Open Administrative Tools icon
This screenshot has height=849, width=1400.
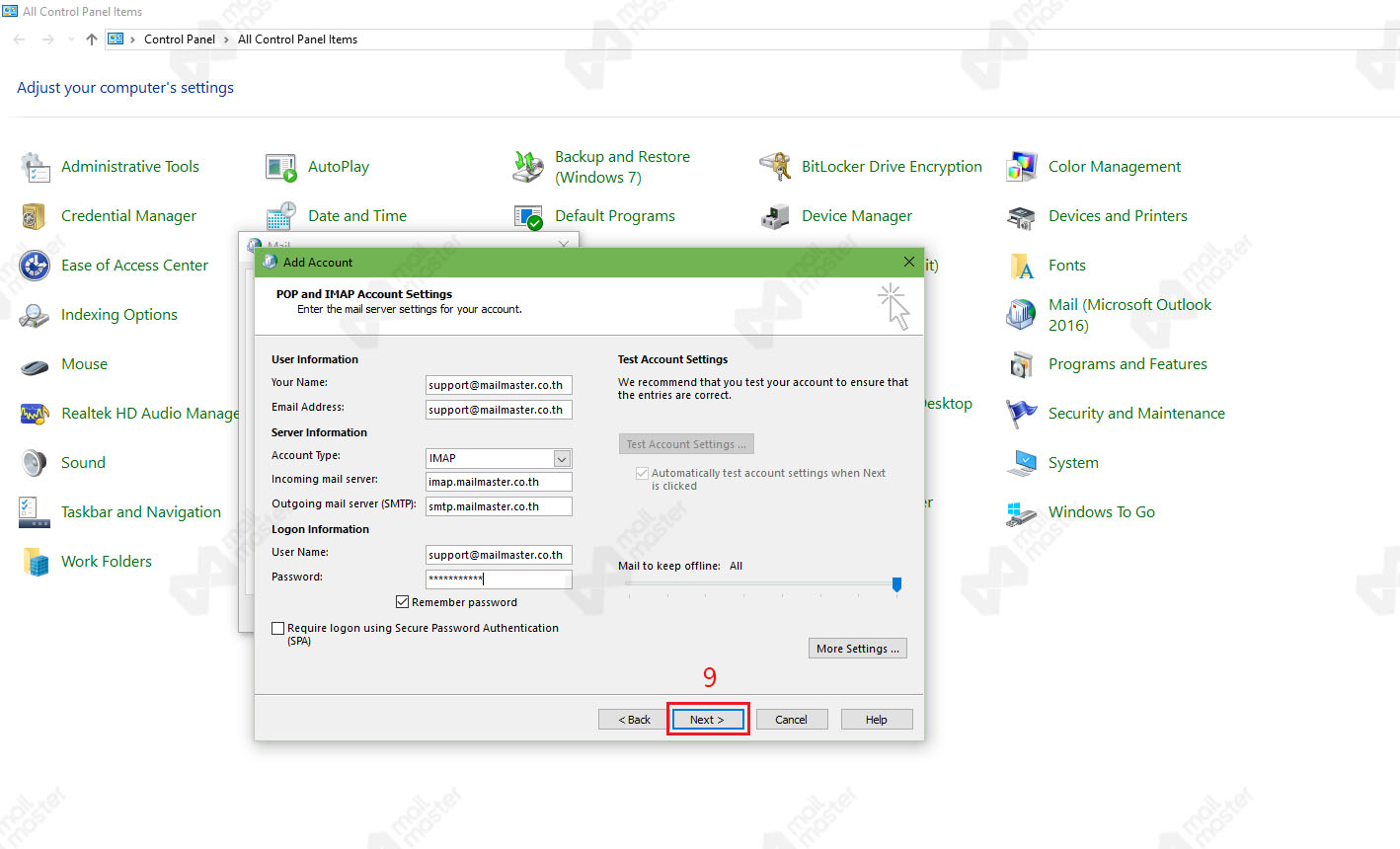[36, 167]
